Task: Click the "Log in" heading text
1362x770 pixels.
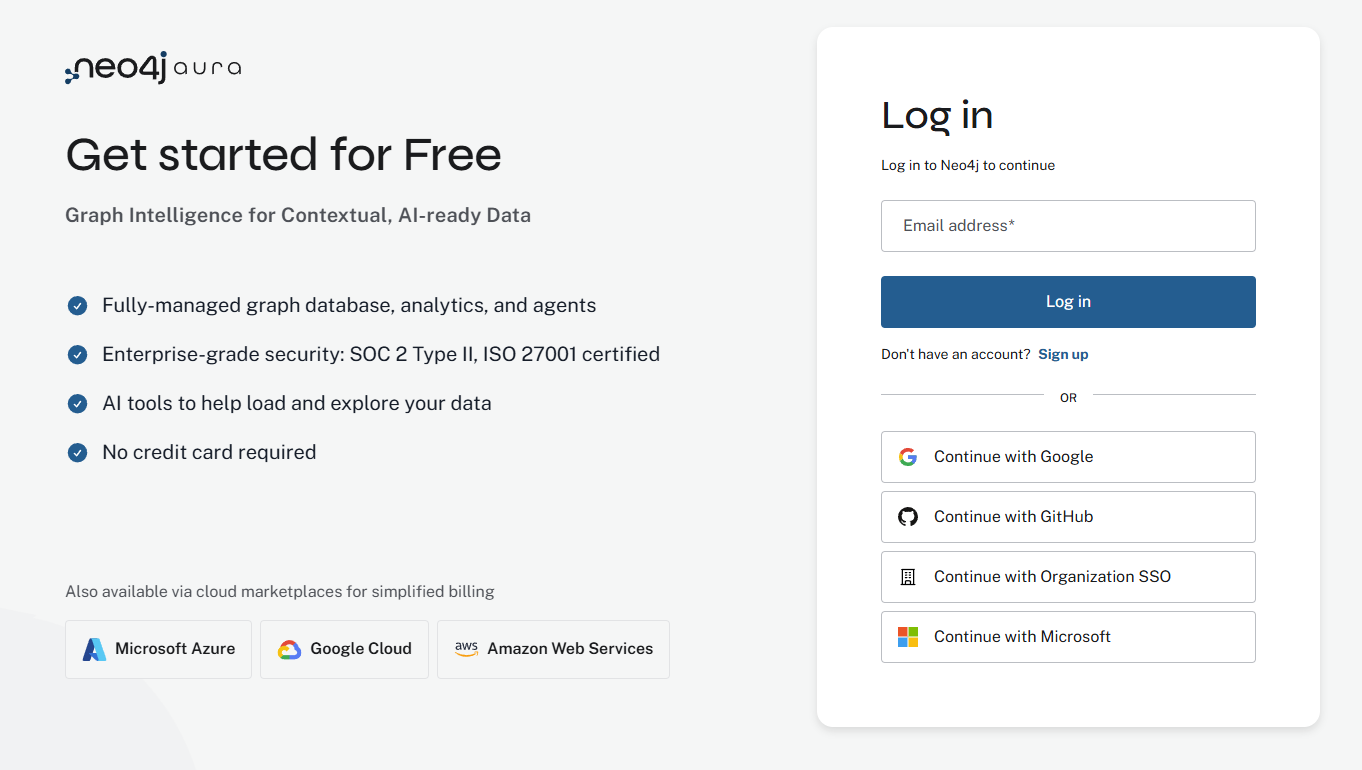Action: click(x=937, y=115)
